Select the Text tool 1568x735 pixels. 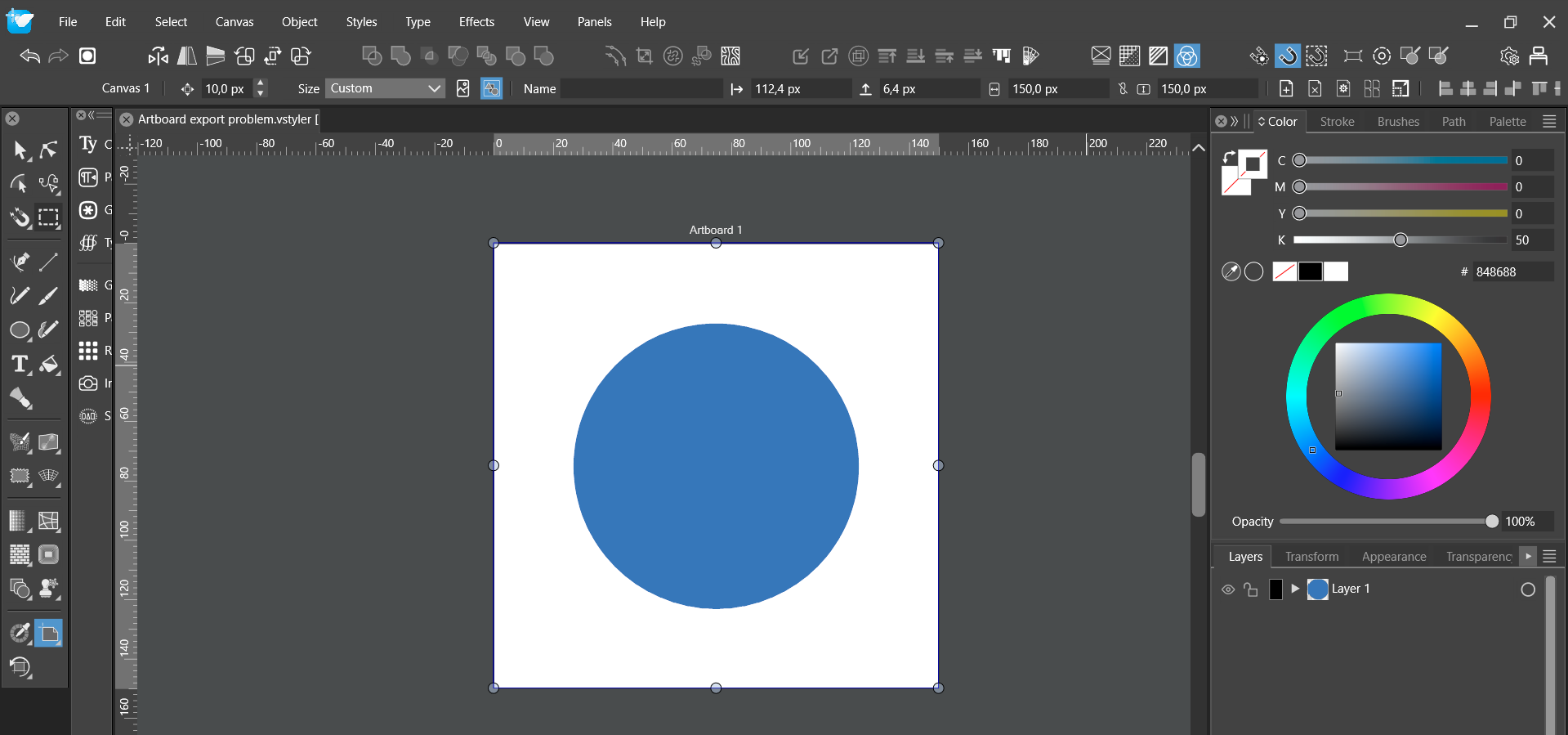[20, 364]
